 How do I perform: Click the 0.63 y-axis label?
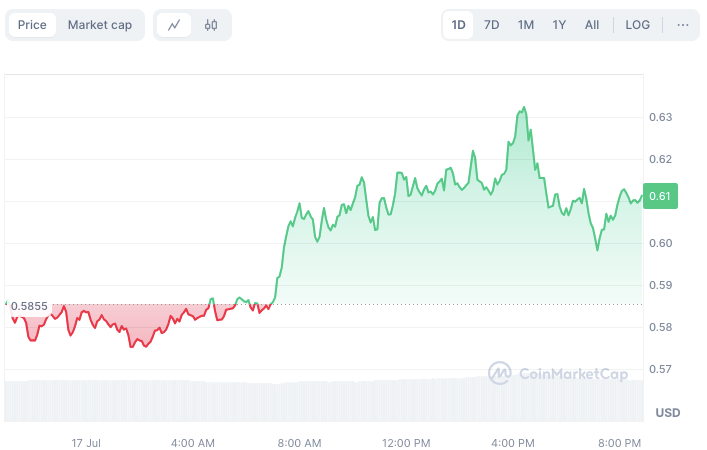coord(660,117)
